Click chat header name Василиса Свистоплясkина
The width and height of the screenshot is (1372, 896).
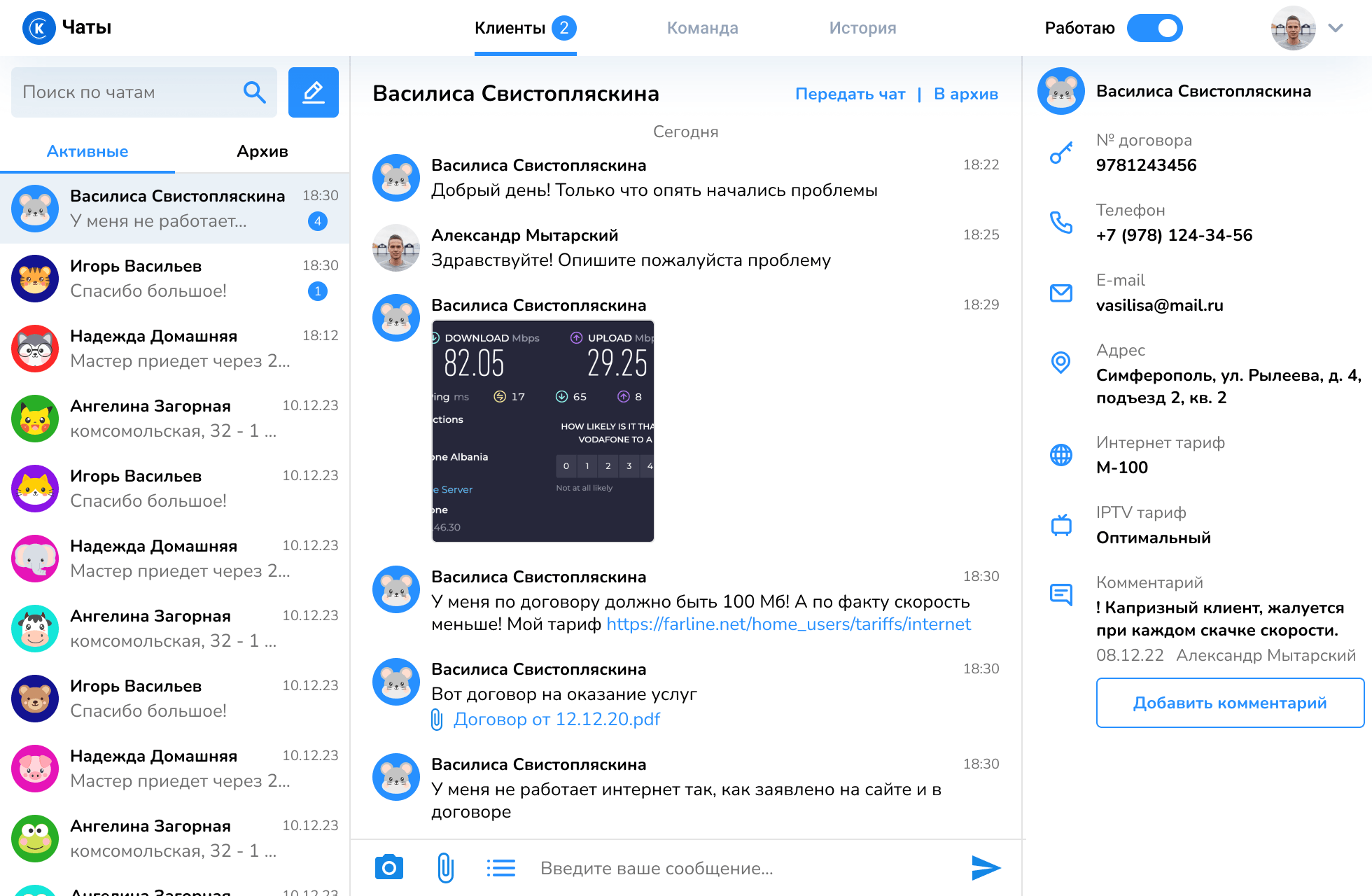pyautogui.click(x=516, y=93)
